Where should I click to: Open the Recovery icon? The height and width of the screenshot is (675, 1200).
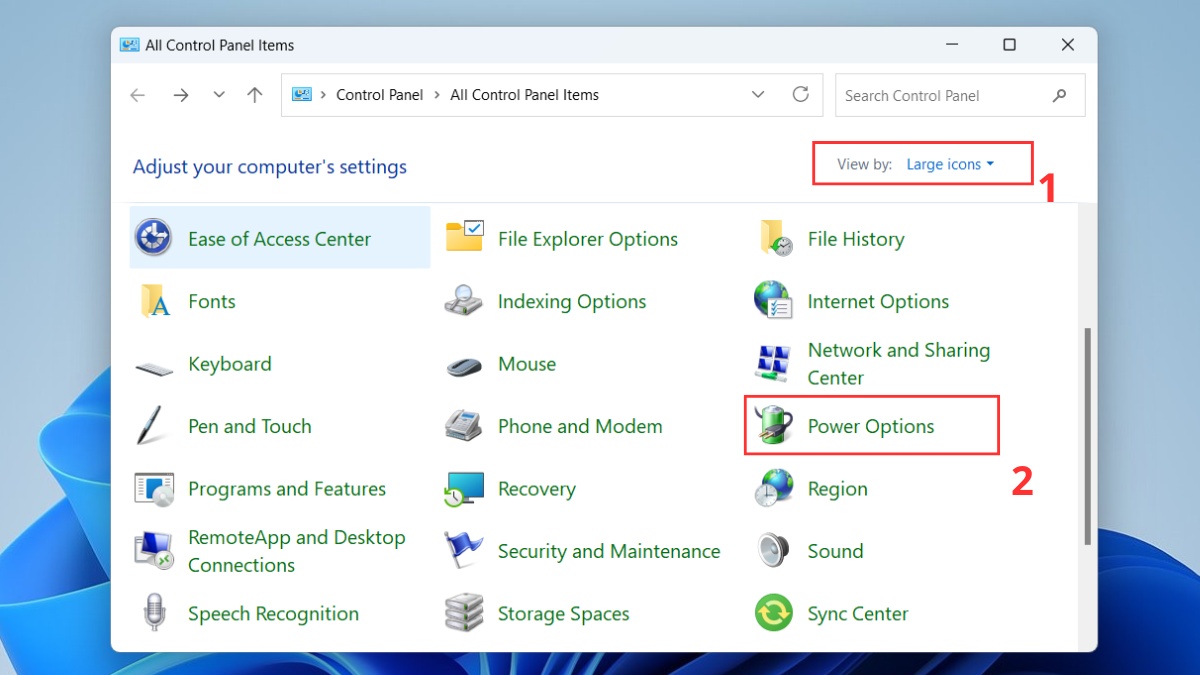464,489
